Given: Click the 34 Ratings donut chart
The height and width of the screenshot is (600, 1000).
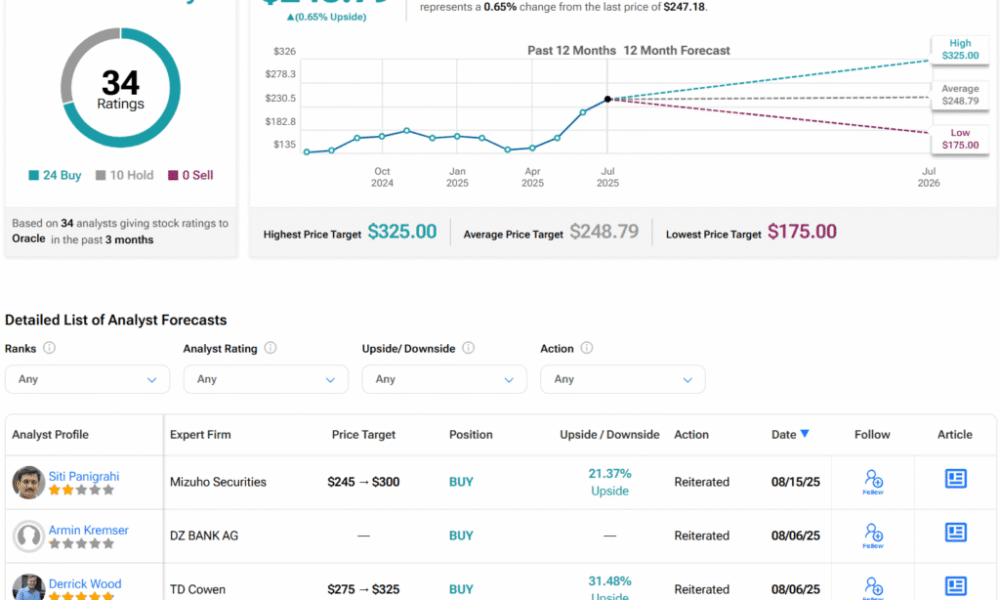Looking at the screenshot, I should click(x=121, y=88).
